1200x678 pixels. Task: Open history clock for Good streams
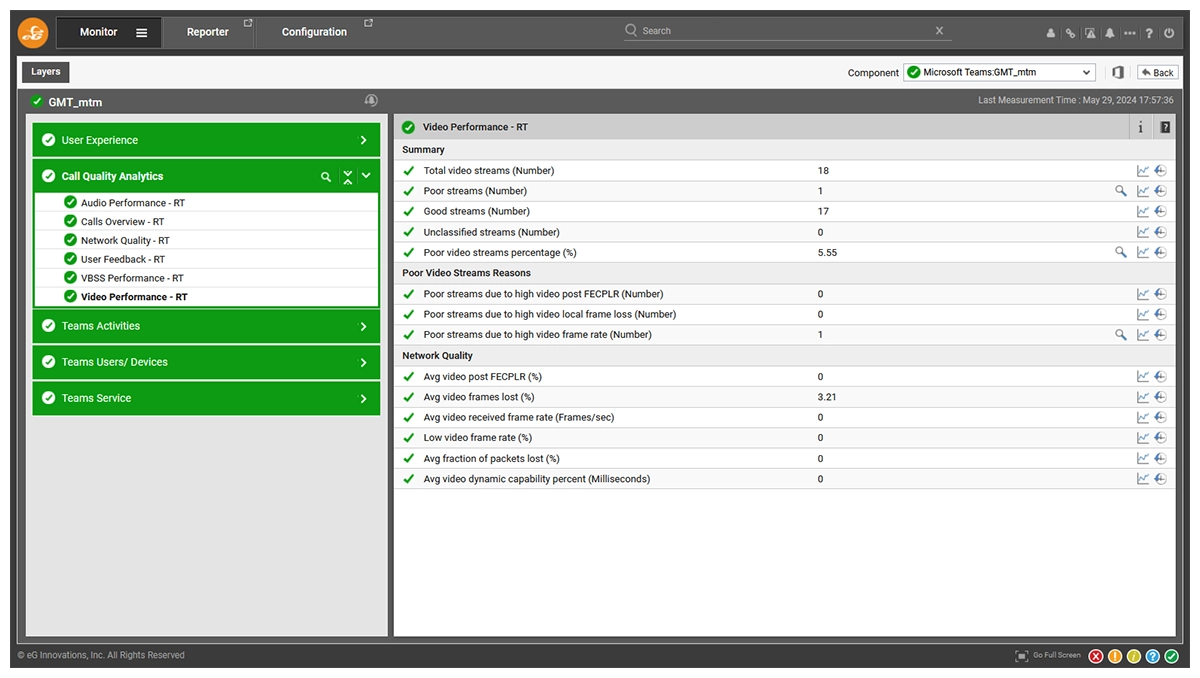1160,212
